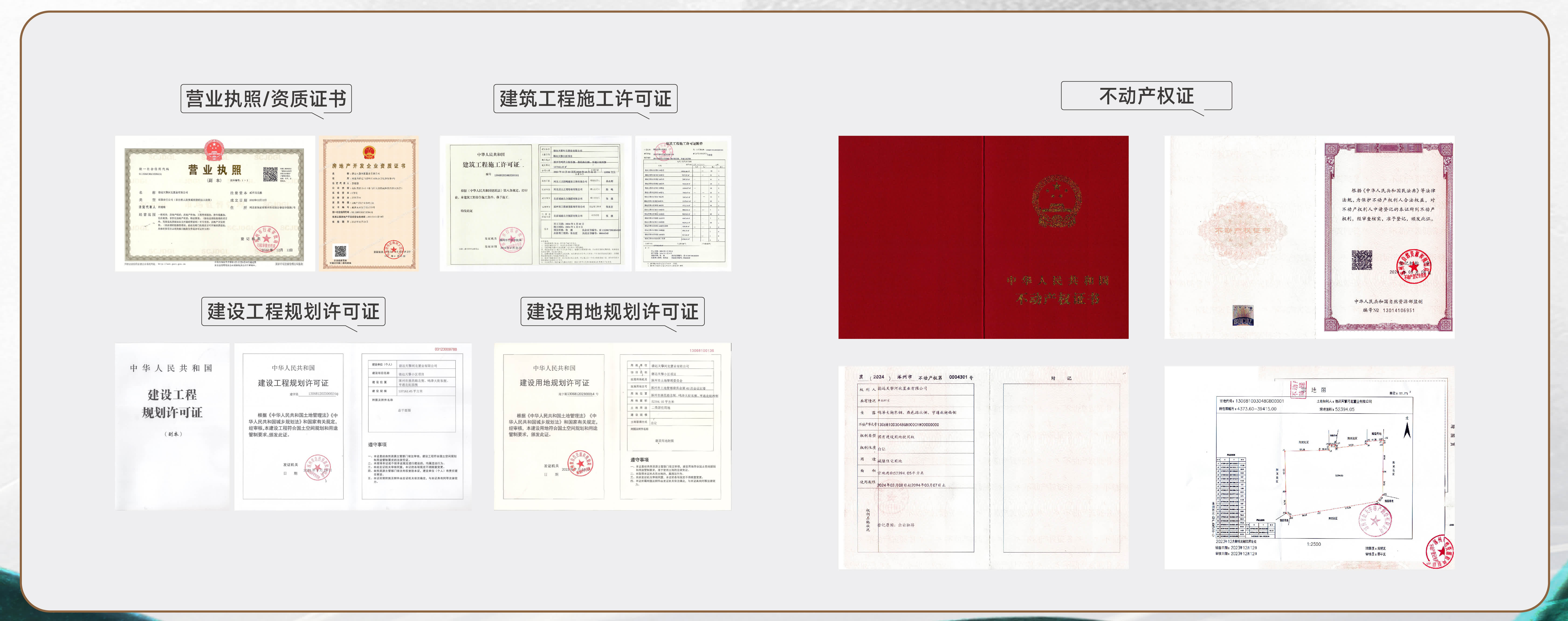Screen dimensions: 1568x621
Task: Open the 建筑工程施工许可证 document spread image
Action: pyautogui.click(x=536, y=203)
